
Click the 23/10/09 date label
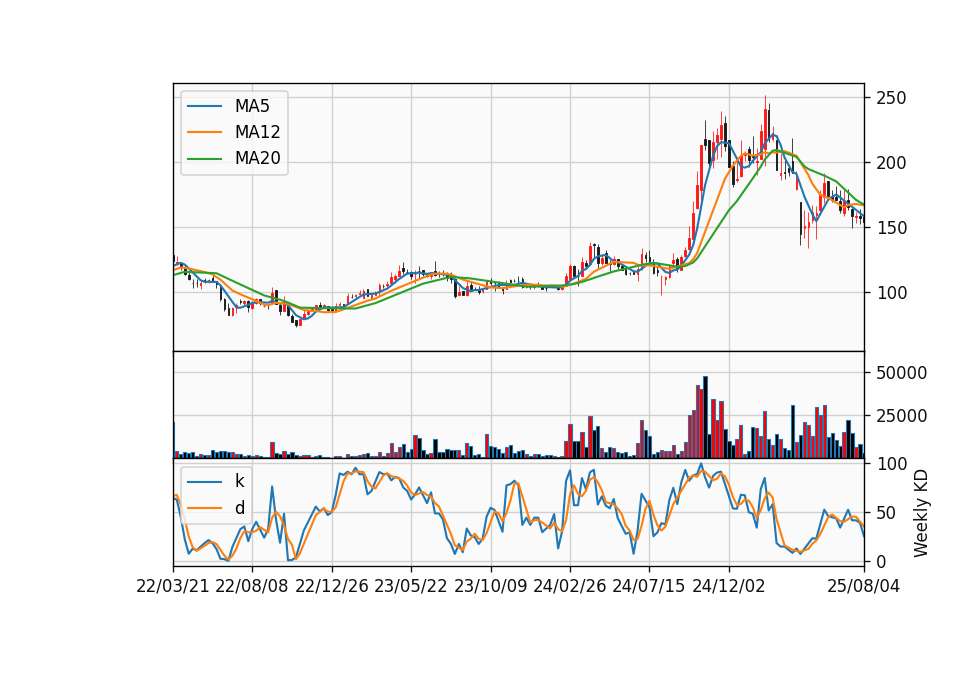pos(490,586)
